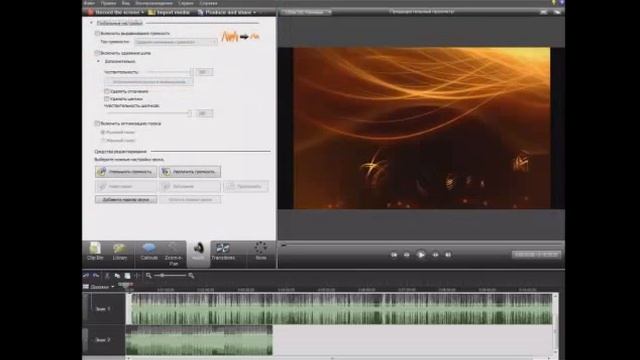The height and width of the screenshot is (360, 640).
Task: Select the male voice radio button
Action: (103, 132)
